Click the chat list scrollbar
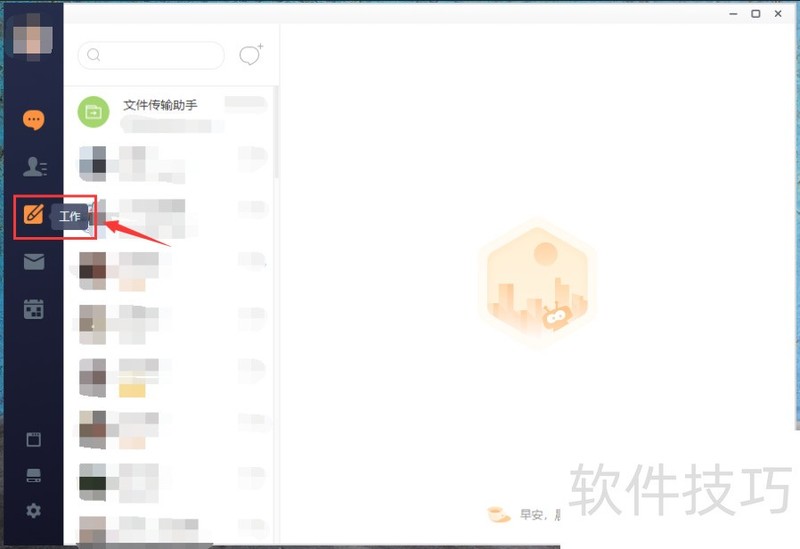Image resolution: width=800 pixels, height=549 pixels. (x=277, y=132)
